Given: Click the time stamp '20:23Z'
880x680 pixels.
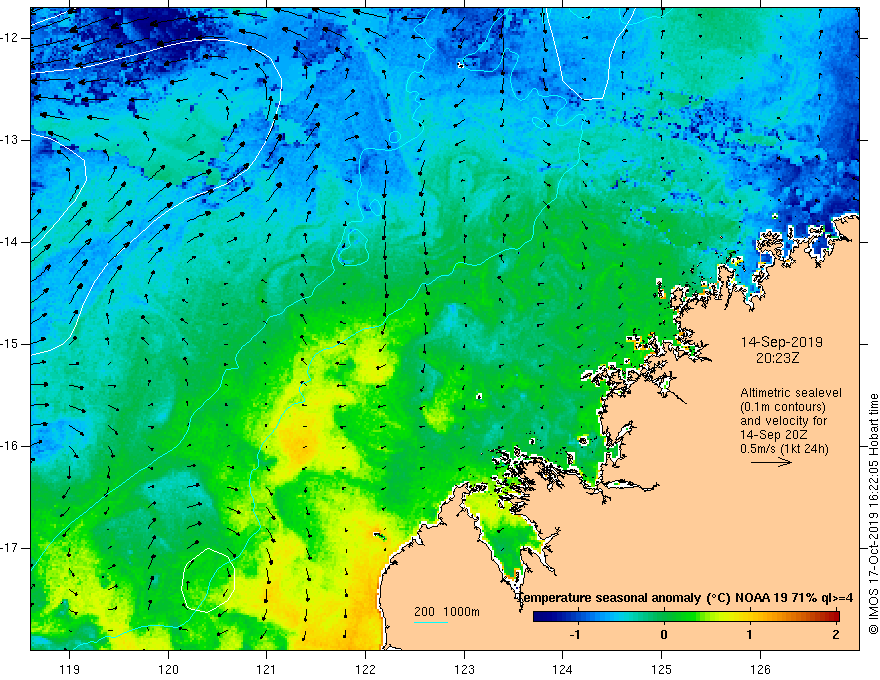Looking at the screenshot, I should tap(777, 358).
